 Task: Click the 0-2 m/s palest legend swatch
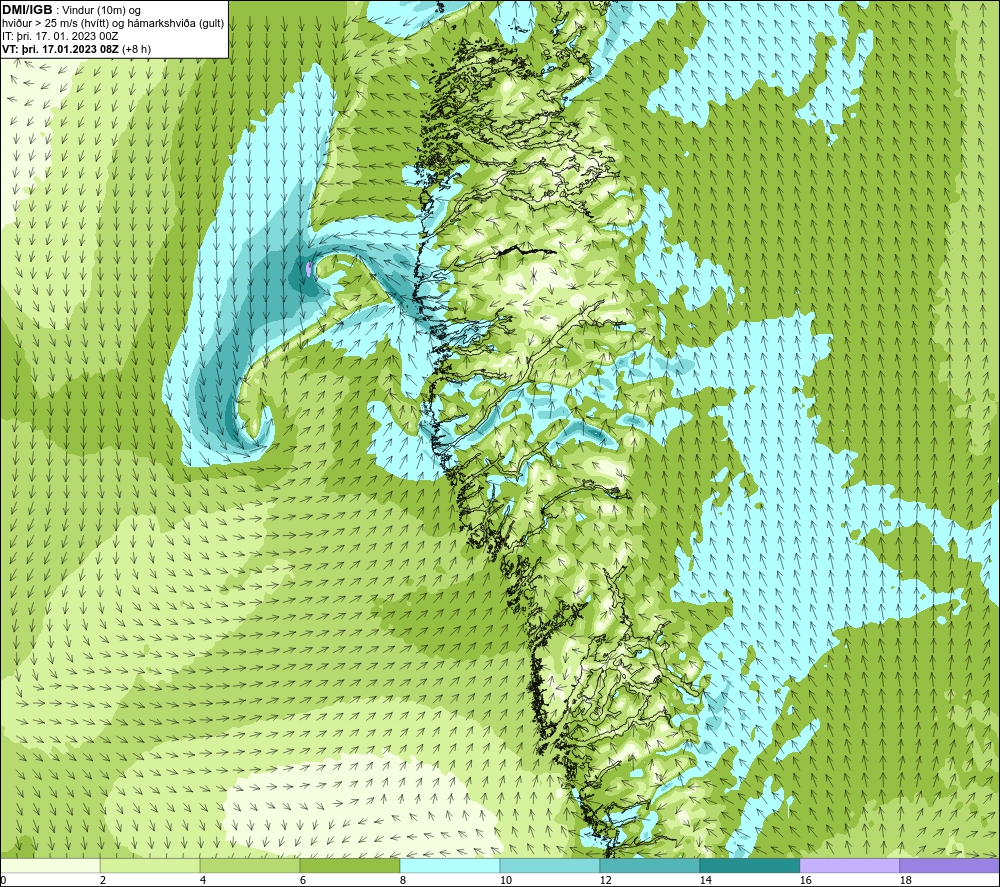(50, 865)
